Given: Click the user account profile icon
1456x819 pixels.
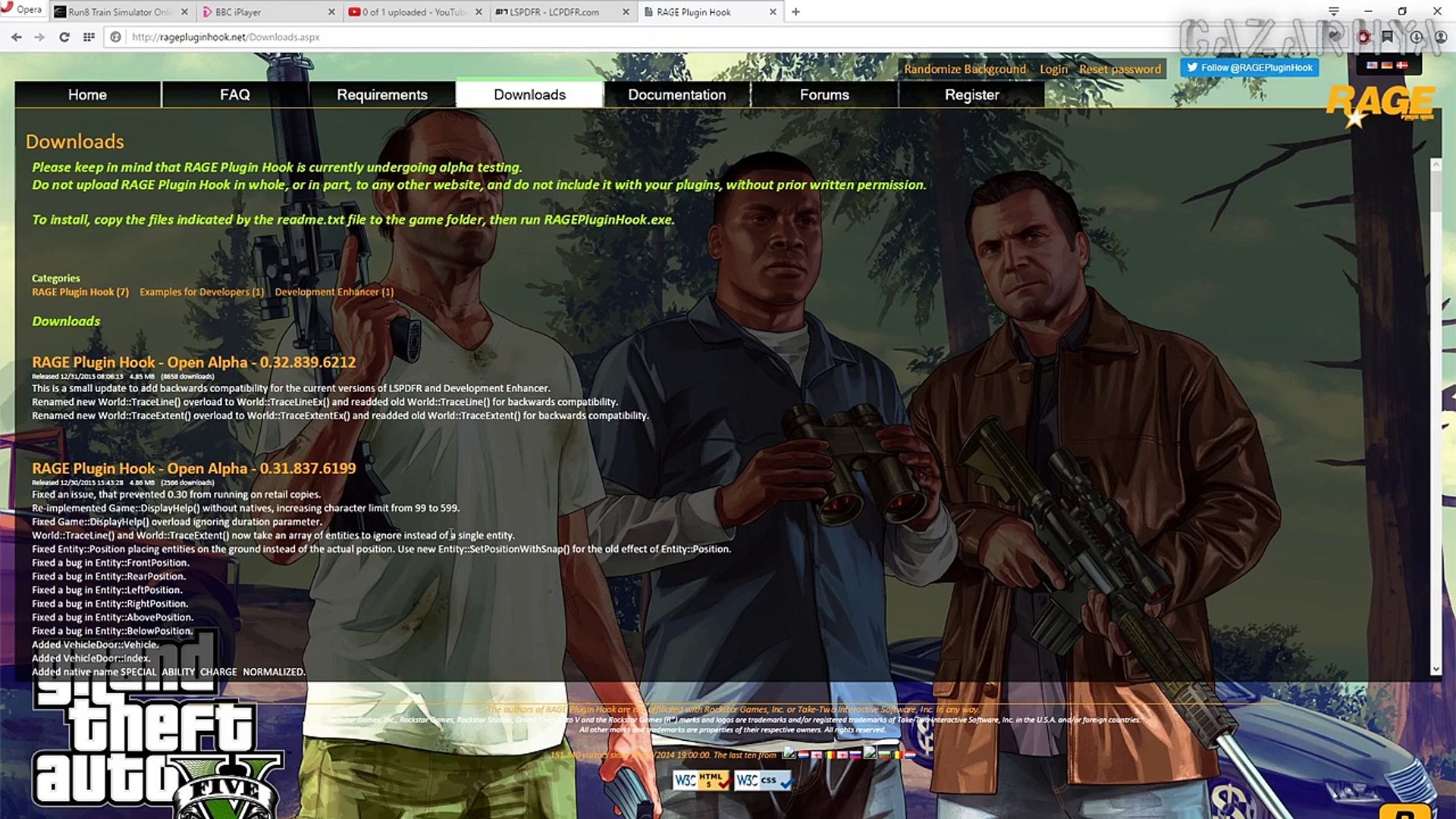Looking at the screenshot, I should click(x=1440, y=36).
